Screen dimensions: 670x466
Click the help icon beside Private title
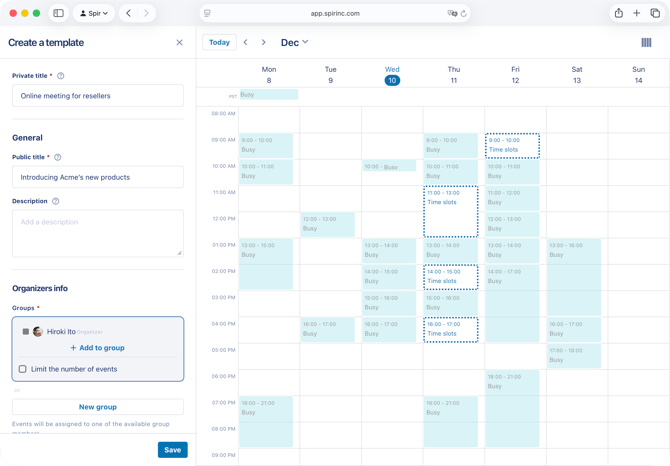pos(61,76)
